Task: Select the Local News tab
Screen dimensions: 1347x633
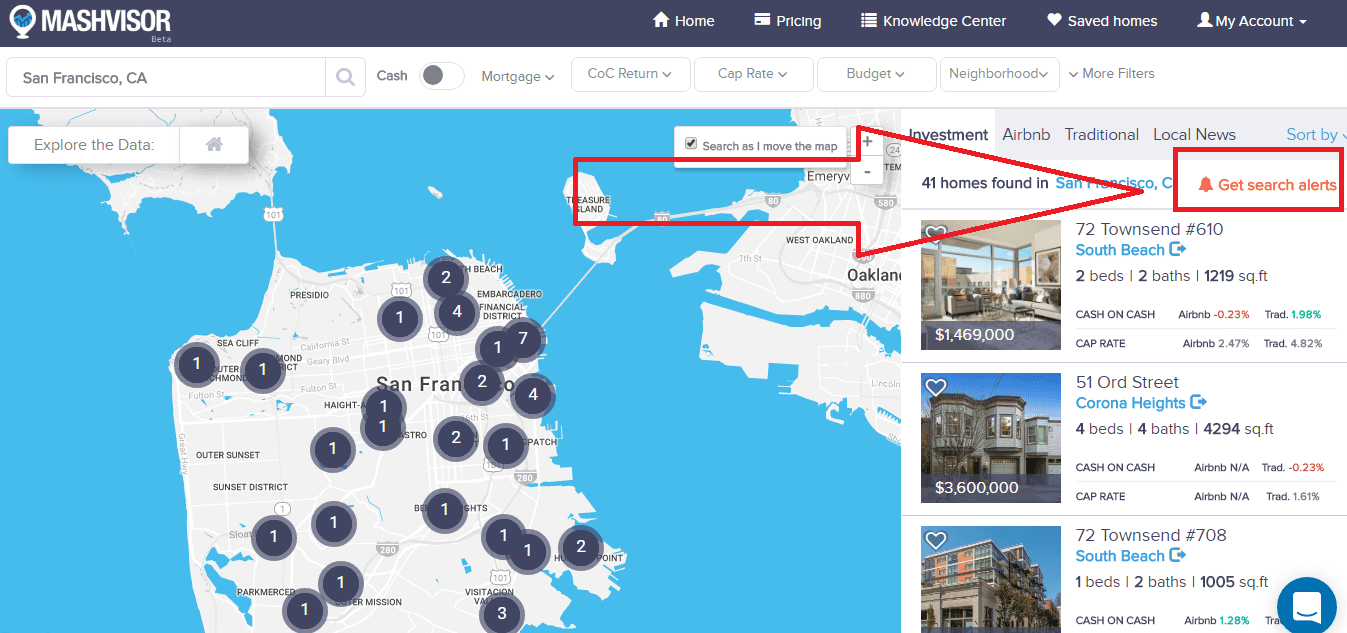Action: (x=1194, y=135)
